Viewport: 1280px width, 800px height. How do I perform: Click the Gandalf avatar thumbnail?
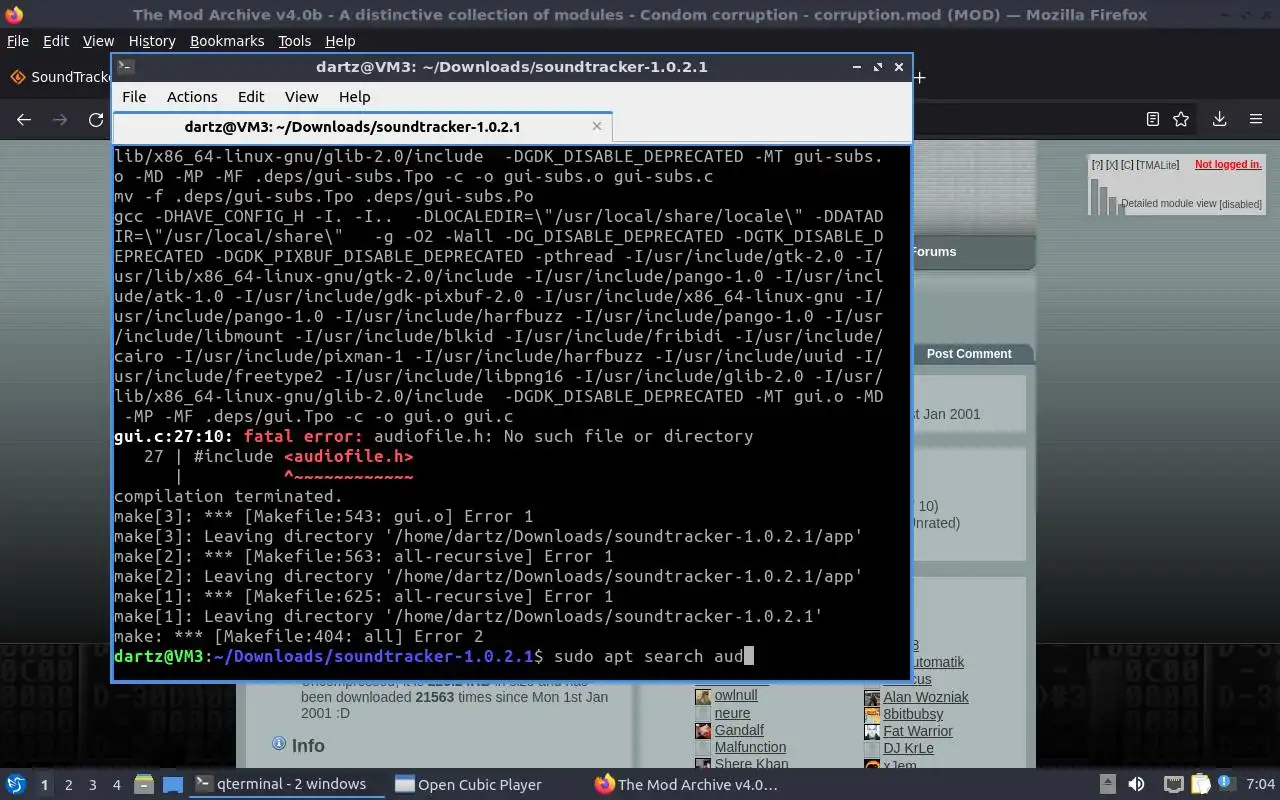coord(703,731)
